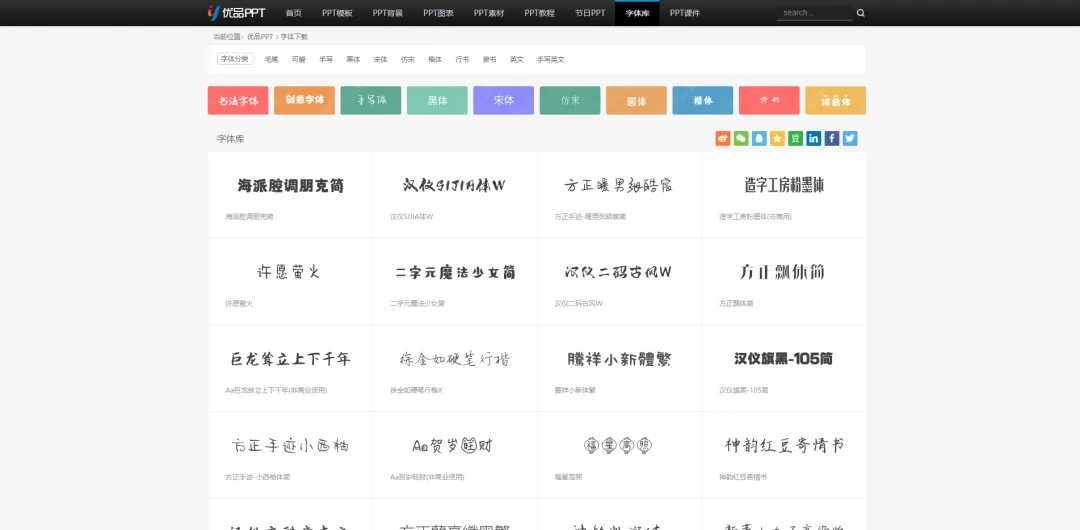Filter fonts by 黑体 text category link
The height and width of the screenshot is (530, 1080).
[x=353, y=60]
